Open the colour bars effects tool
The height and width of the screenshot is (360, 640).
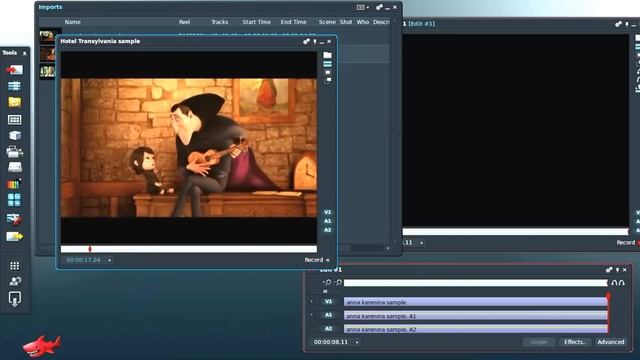coord(14,184)
